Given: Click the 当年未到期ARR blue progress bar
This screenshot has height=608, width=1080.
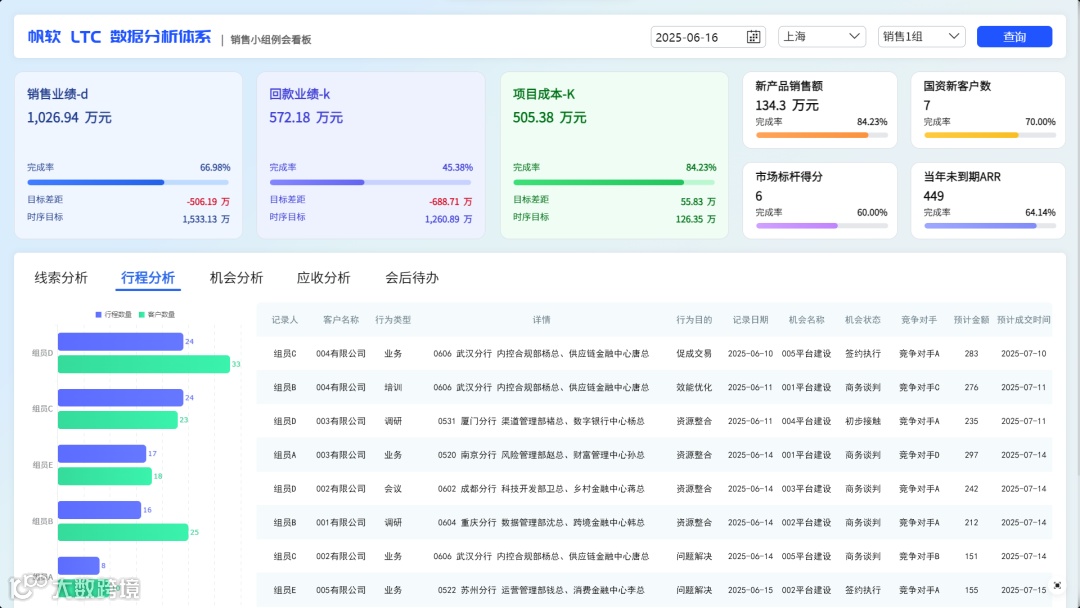Looking at the screenshot, I should (990, 226).
